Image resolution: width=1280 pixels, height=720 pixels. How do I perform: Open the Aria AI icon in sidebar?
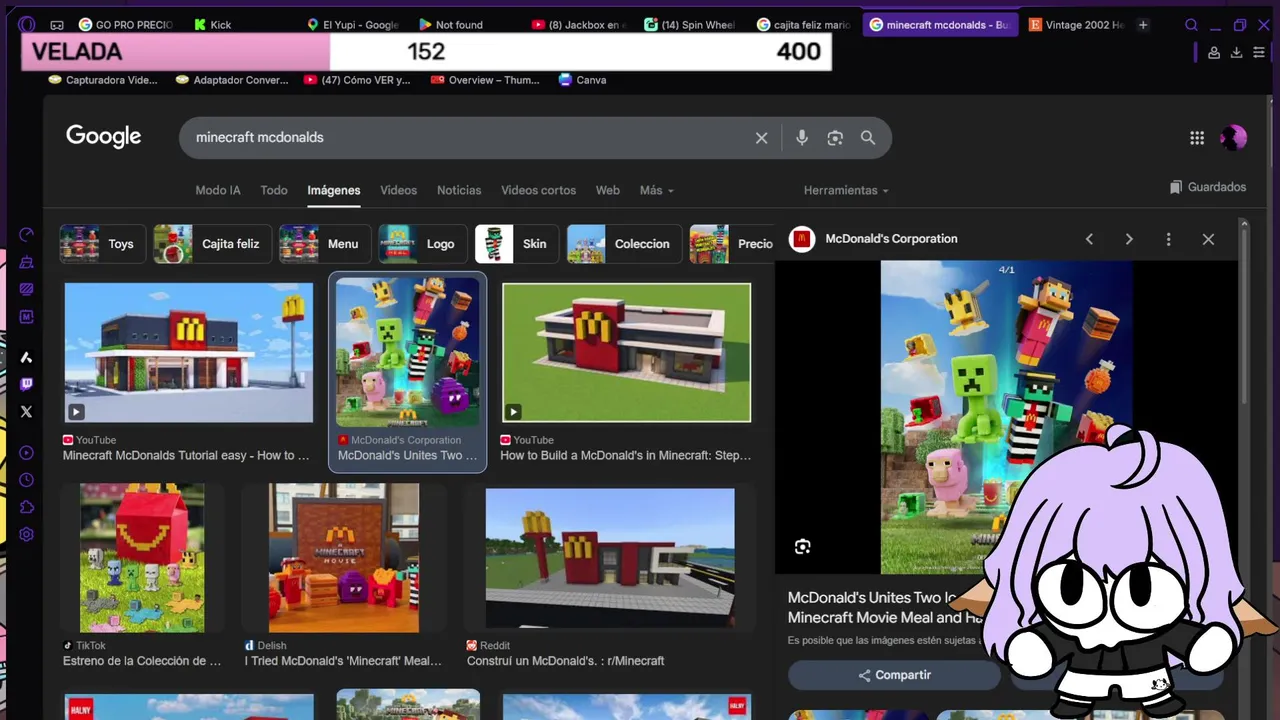[27, 357]
